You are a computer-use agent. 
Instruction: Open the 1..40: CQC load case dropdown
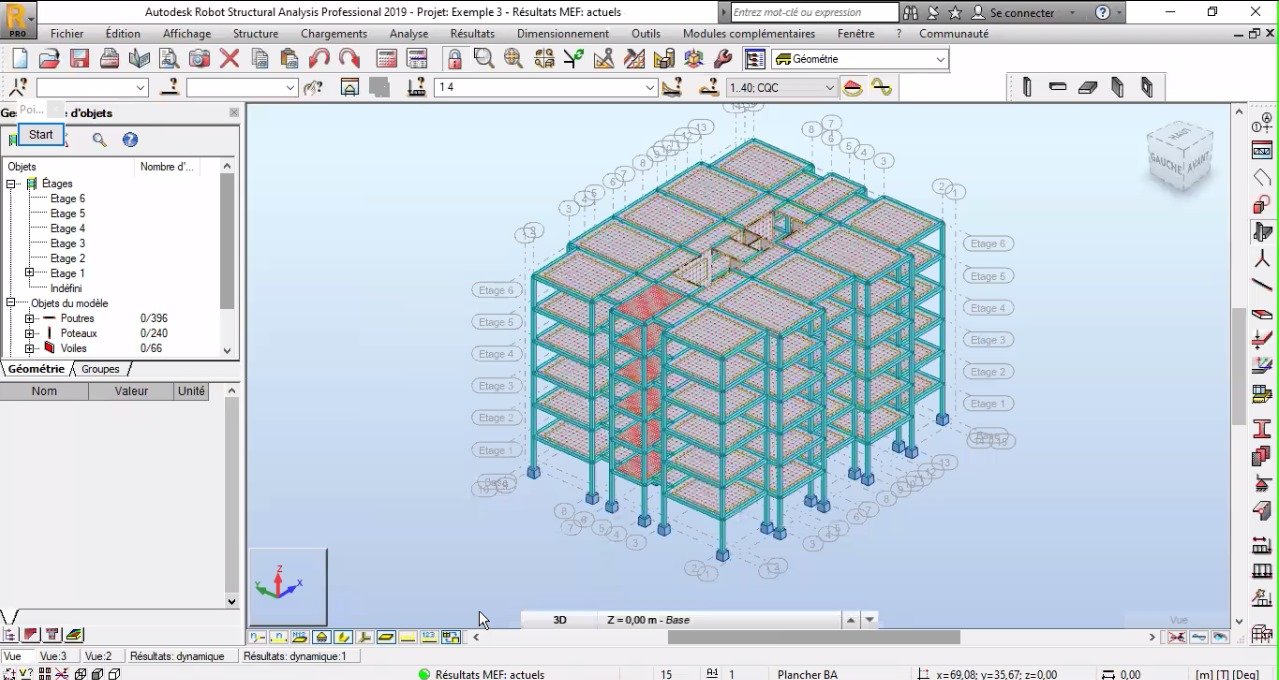[x=782, y=88]
